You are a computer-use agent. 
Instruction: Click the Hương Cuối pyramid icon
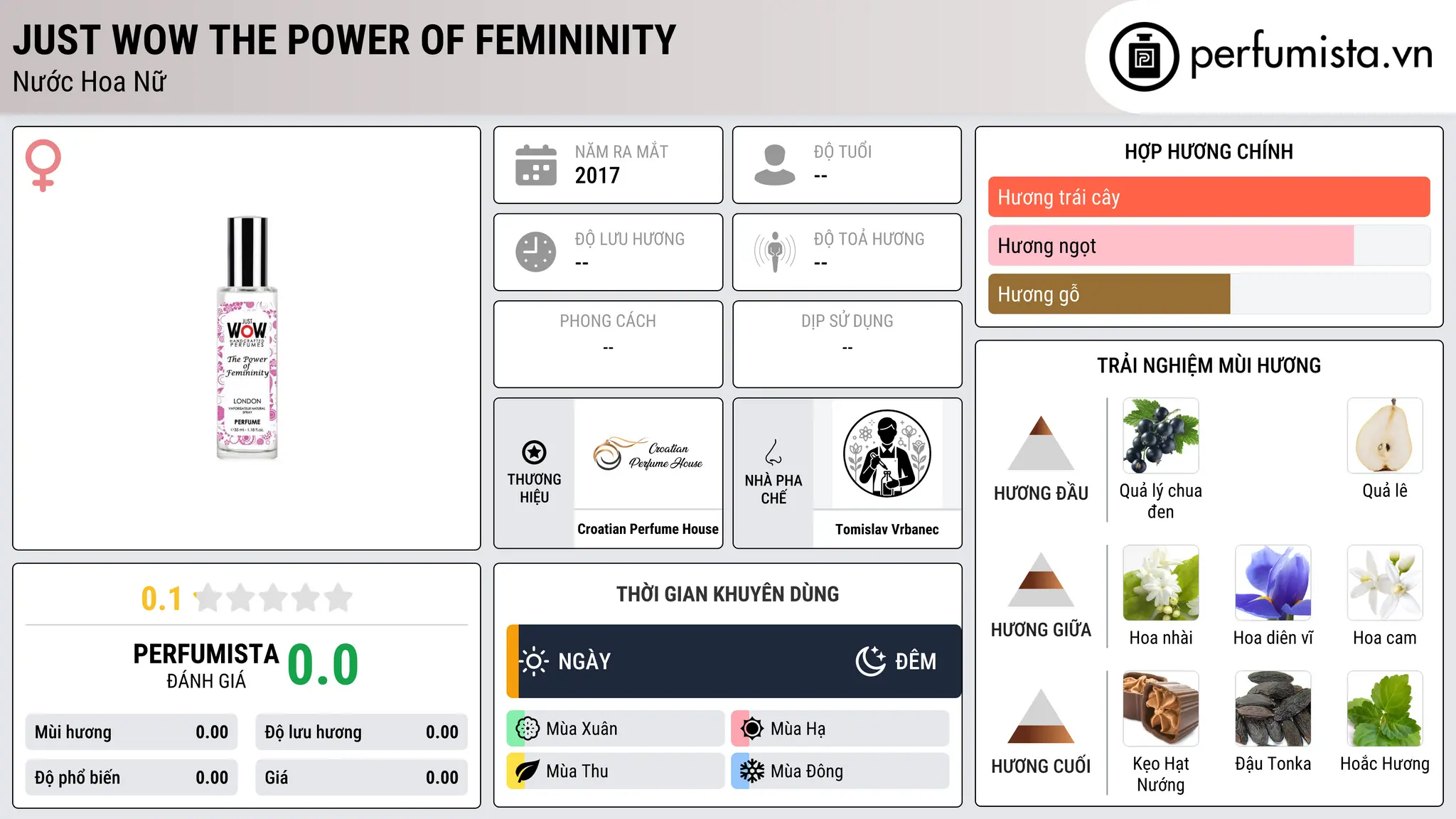(x=1041, y=716)
